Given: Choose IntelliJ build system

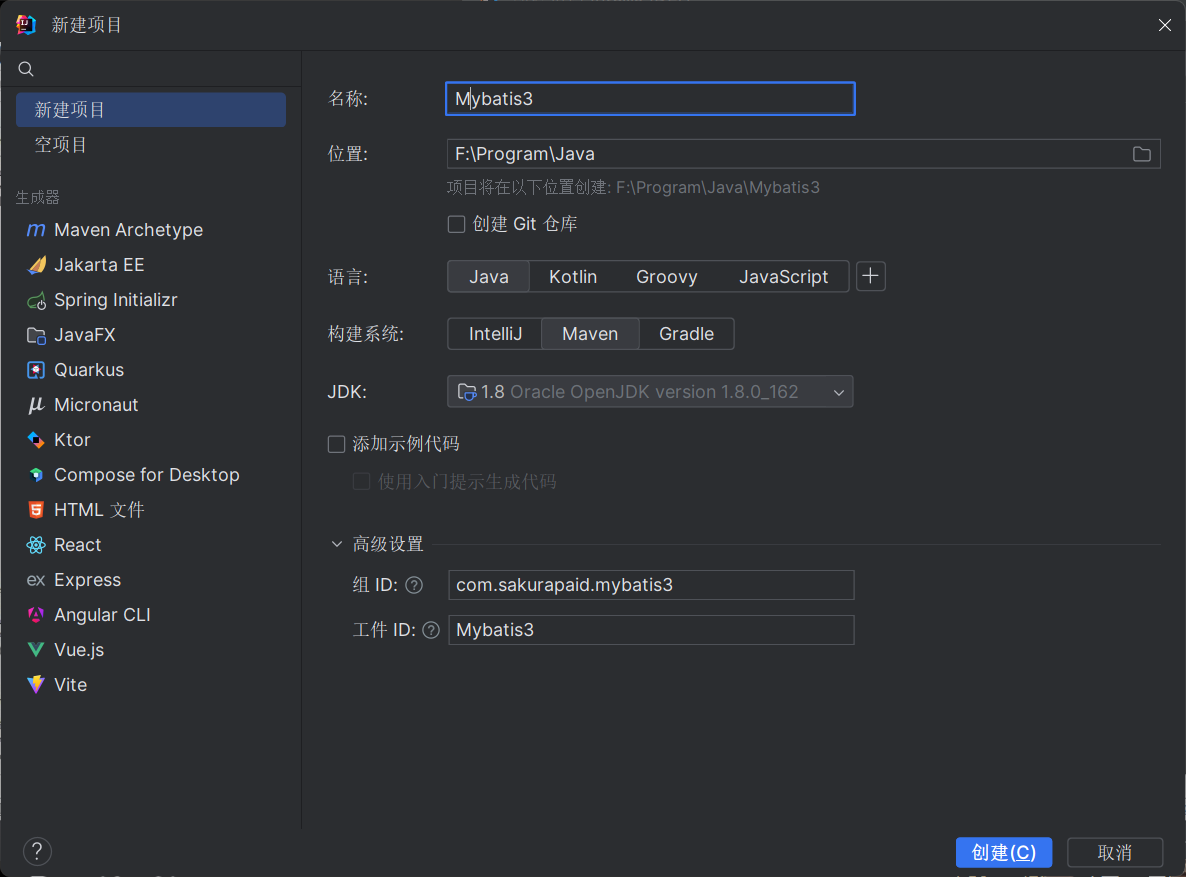Looking at the screenshot, I should [495, 334].
